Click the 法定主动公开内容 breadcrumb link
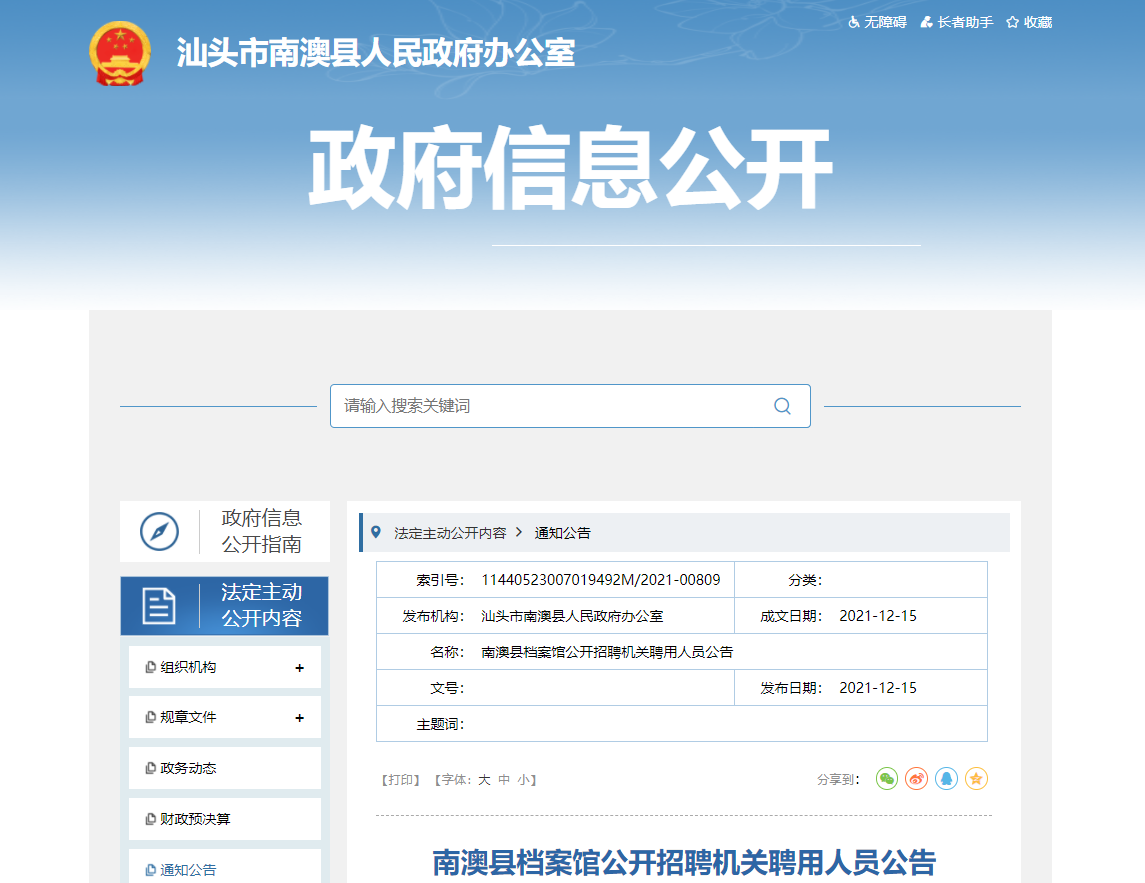The height and width of the screenshot is (883, 1145). pos(450,533)
